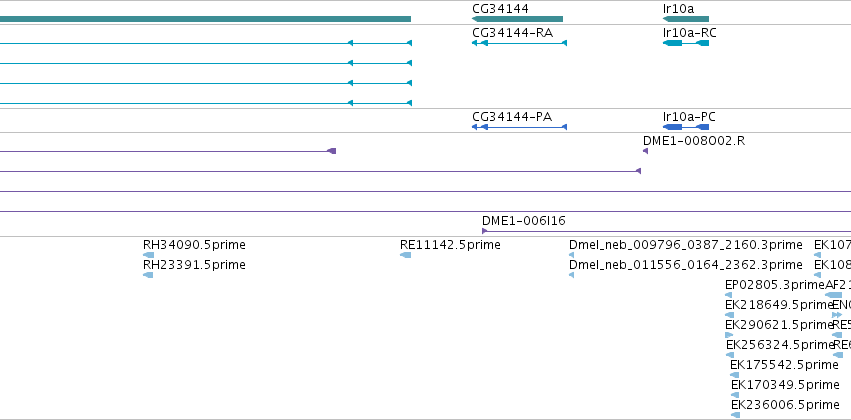Click the Dmel_neb_009796_0387_2160.3prime label
The height and width of the screenshot is (420, 851).
pos(685,245)
